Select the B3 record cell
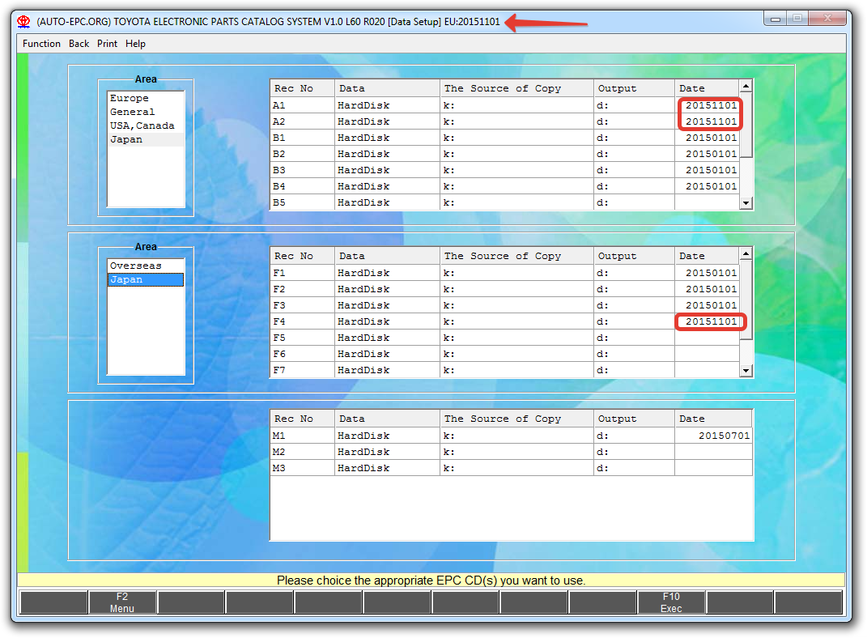 pyautogui.click(x=302, y=170)
